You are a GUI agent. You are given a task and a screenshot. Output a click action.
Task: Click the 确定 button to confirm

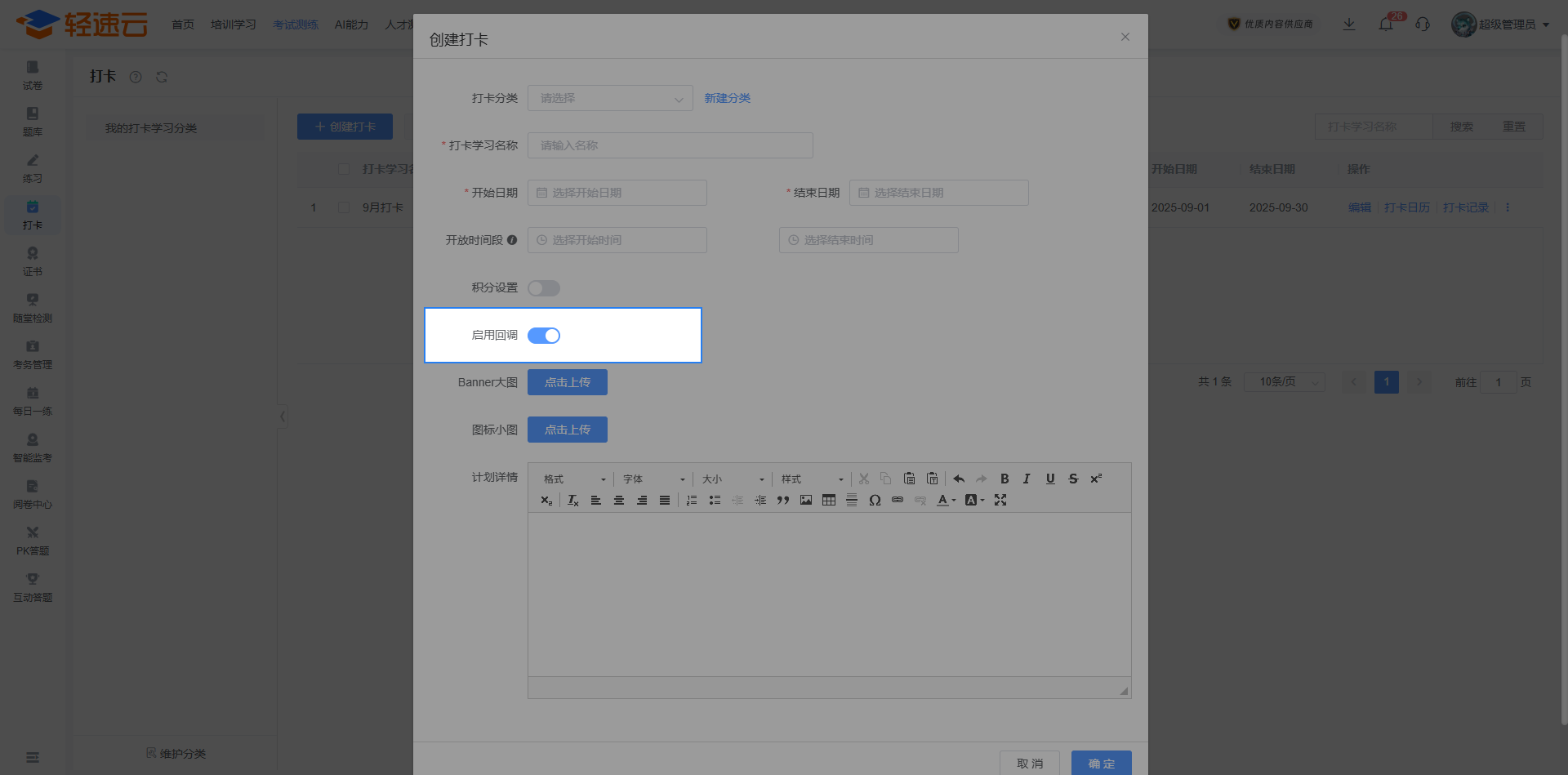point(1101,763)
